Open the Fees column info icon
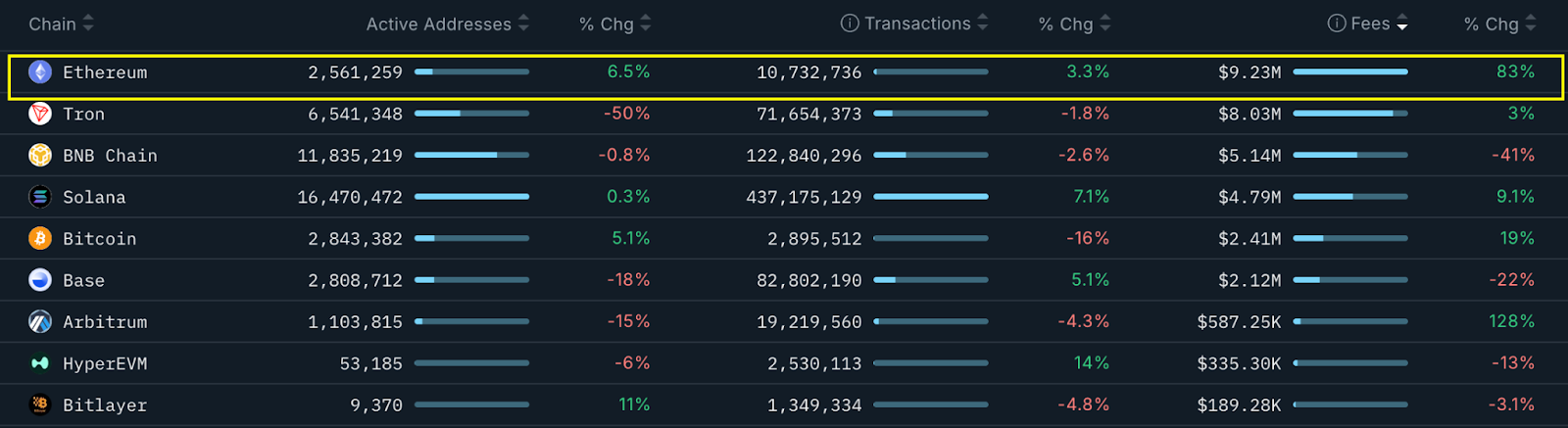 pos(1337,24)
